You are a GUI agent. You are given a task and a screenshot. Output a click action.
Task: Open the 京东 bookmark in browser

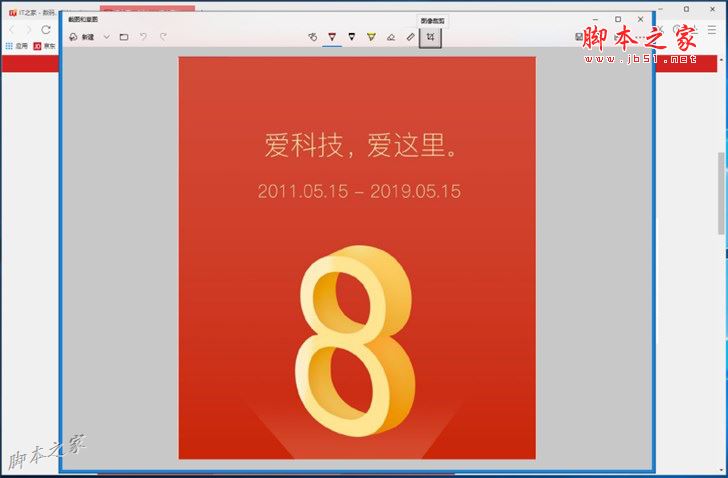click(45, 46)
